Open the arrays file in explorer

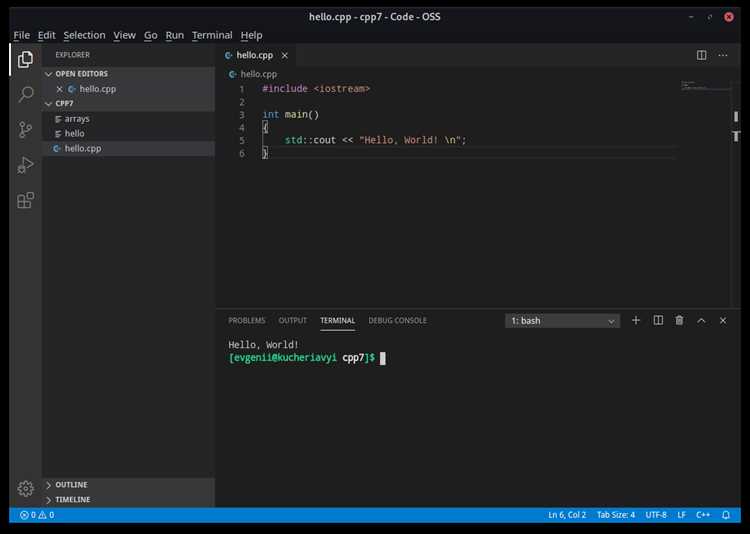[x=128, y=119]
